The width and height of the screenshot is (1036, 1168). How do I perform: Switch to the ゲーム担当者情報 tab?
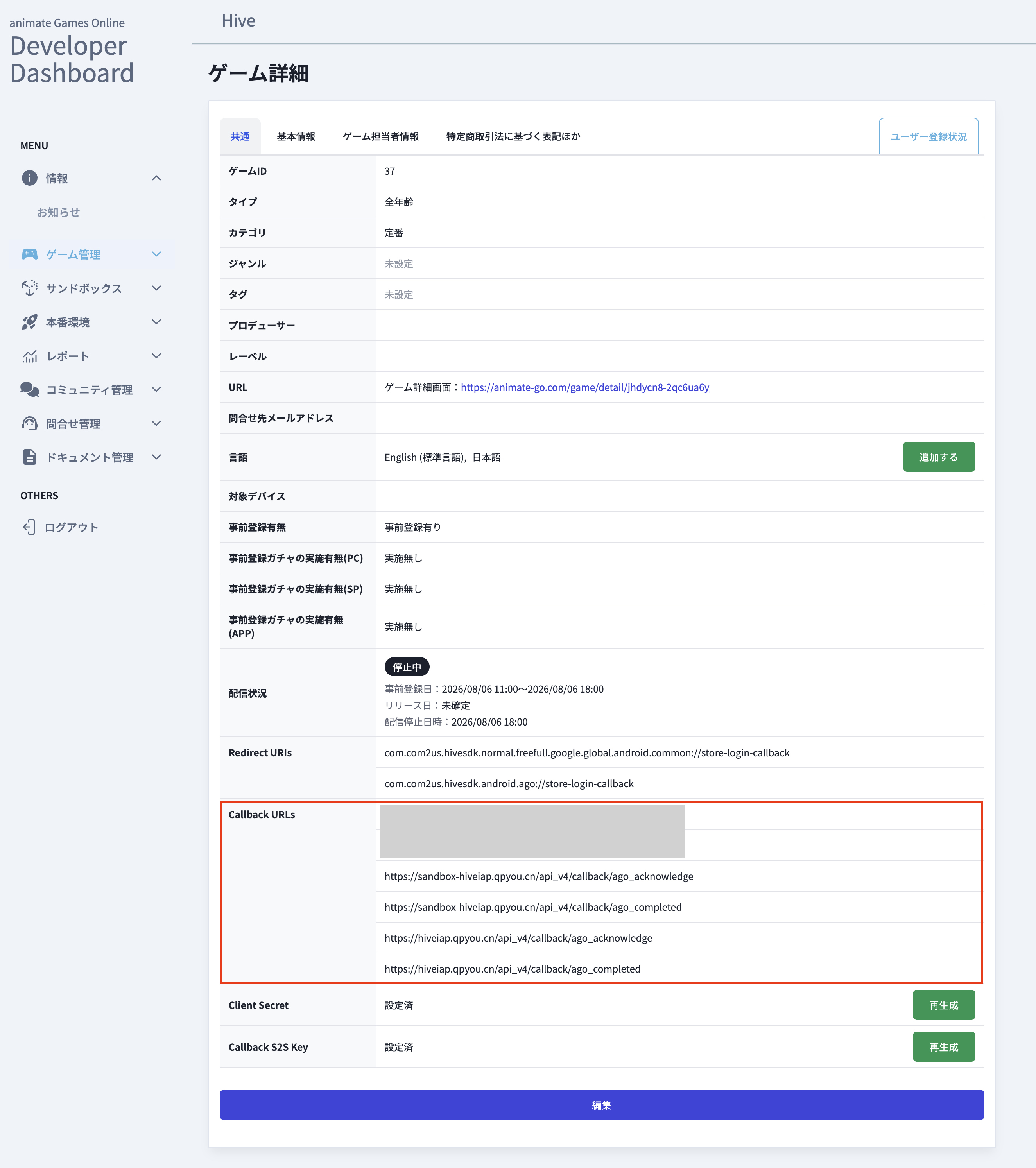point(380,136)
